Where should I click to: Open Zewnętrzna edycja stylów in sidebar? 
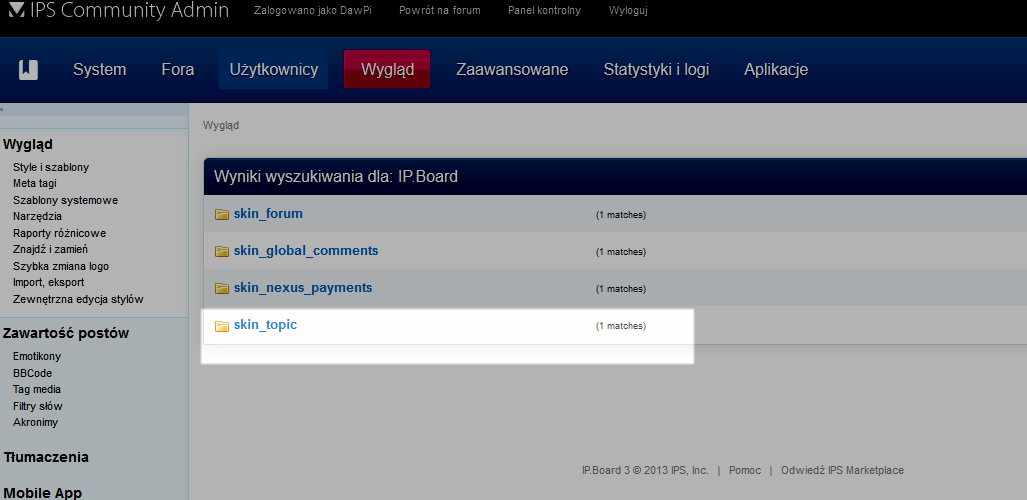78,299
